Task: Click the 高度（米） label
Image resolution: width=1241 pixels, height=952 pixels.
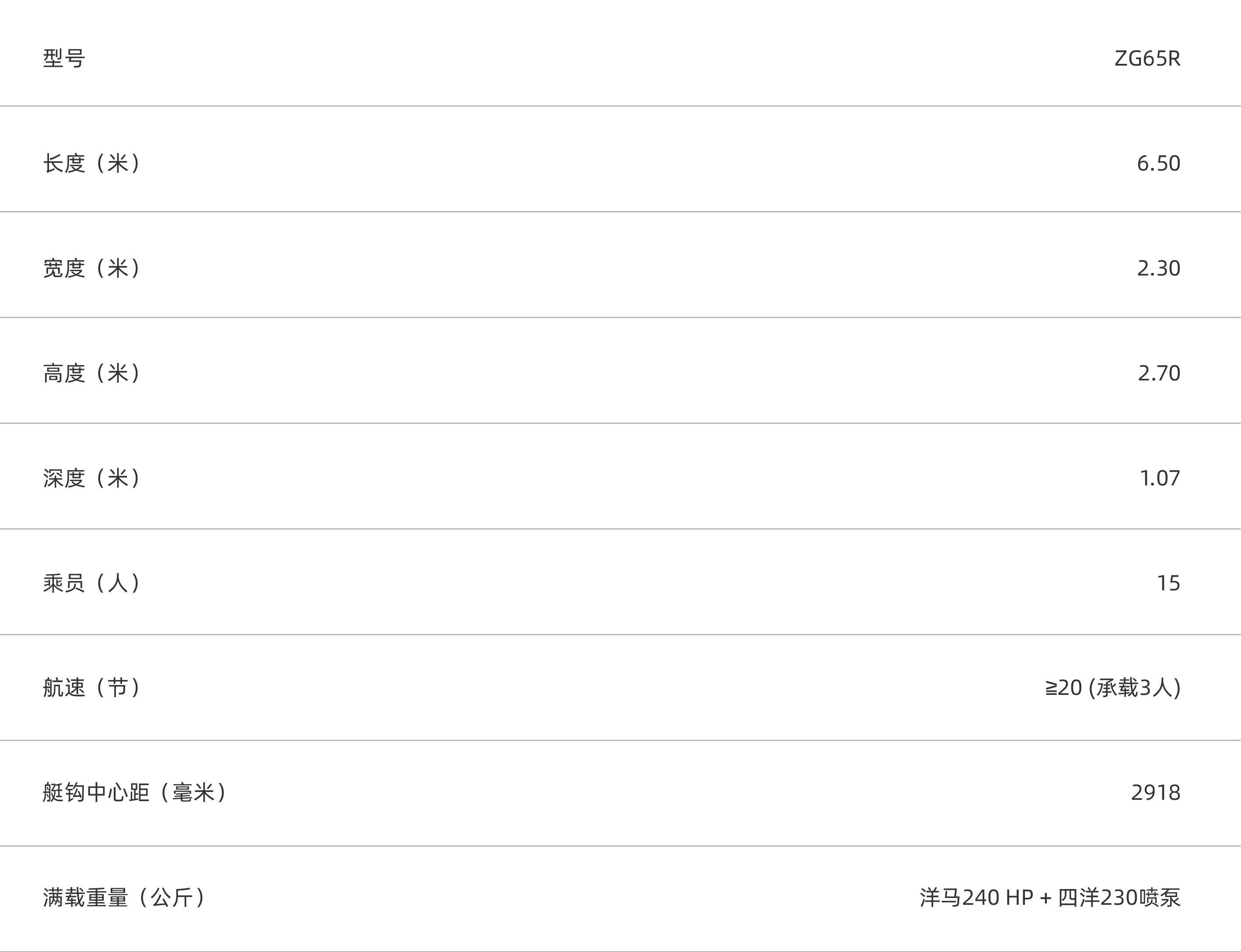Action: (x=92, y=373)
